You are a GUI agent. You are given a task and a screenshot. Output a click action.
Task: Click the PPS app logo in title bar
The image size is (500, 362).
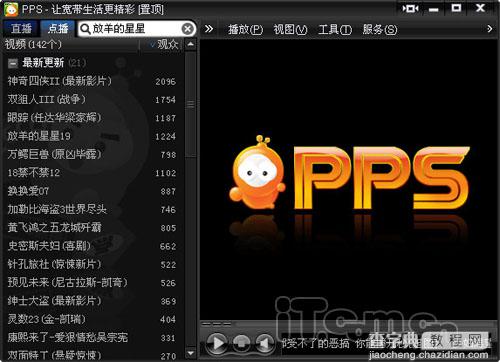[x=11, y=9]
